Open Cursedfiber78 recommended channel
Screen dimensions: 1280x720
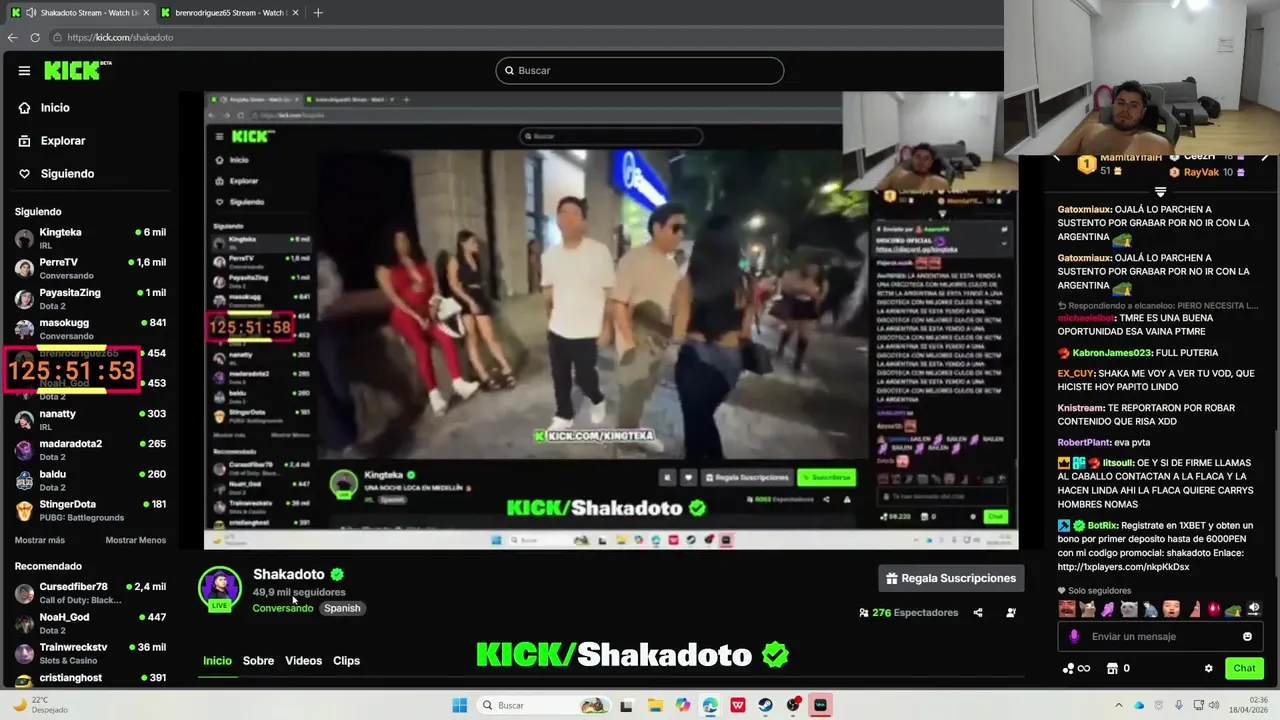click(90, 593)
